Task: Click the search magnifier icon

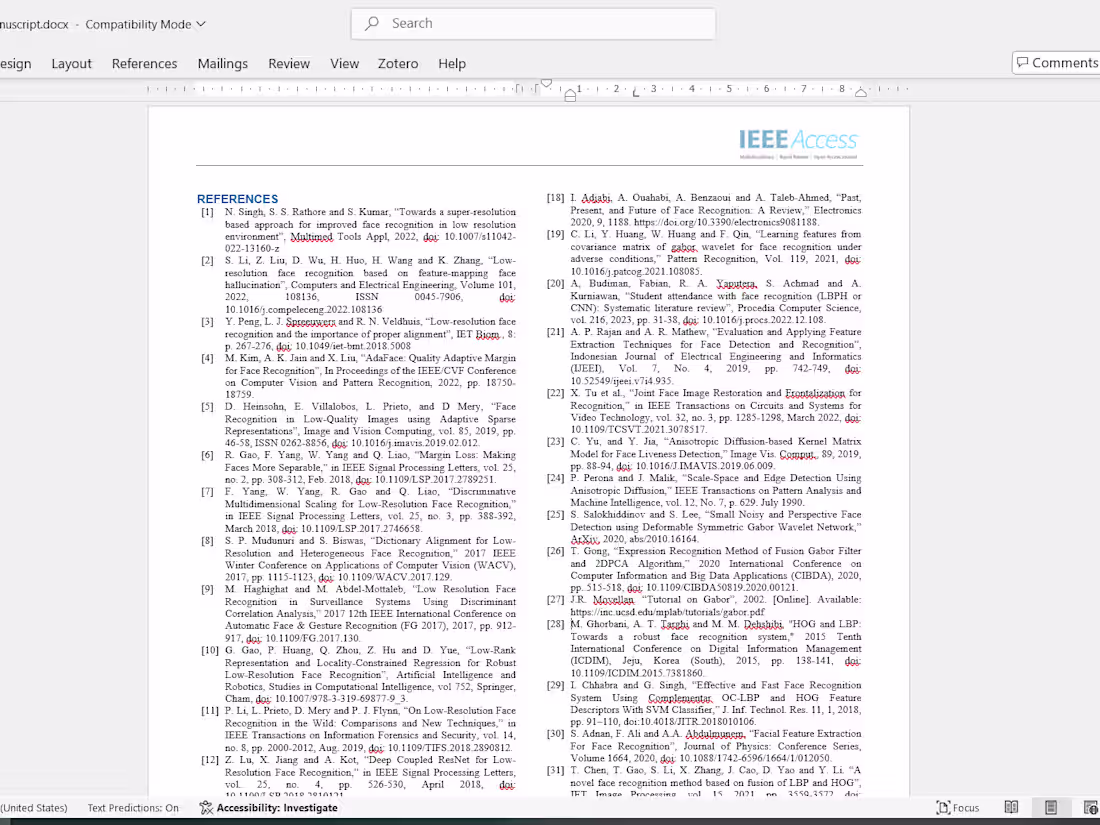Action: [370, 23]
